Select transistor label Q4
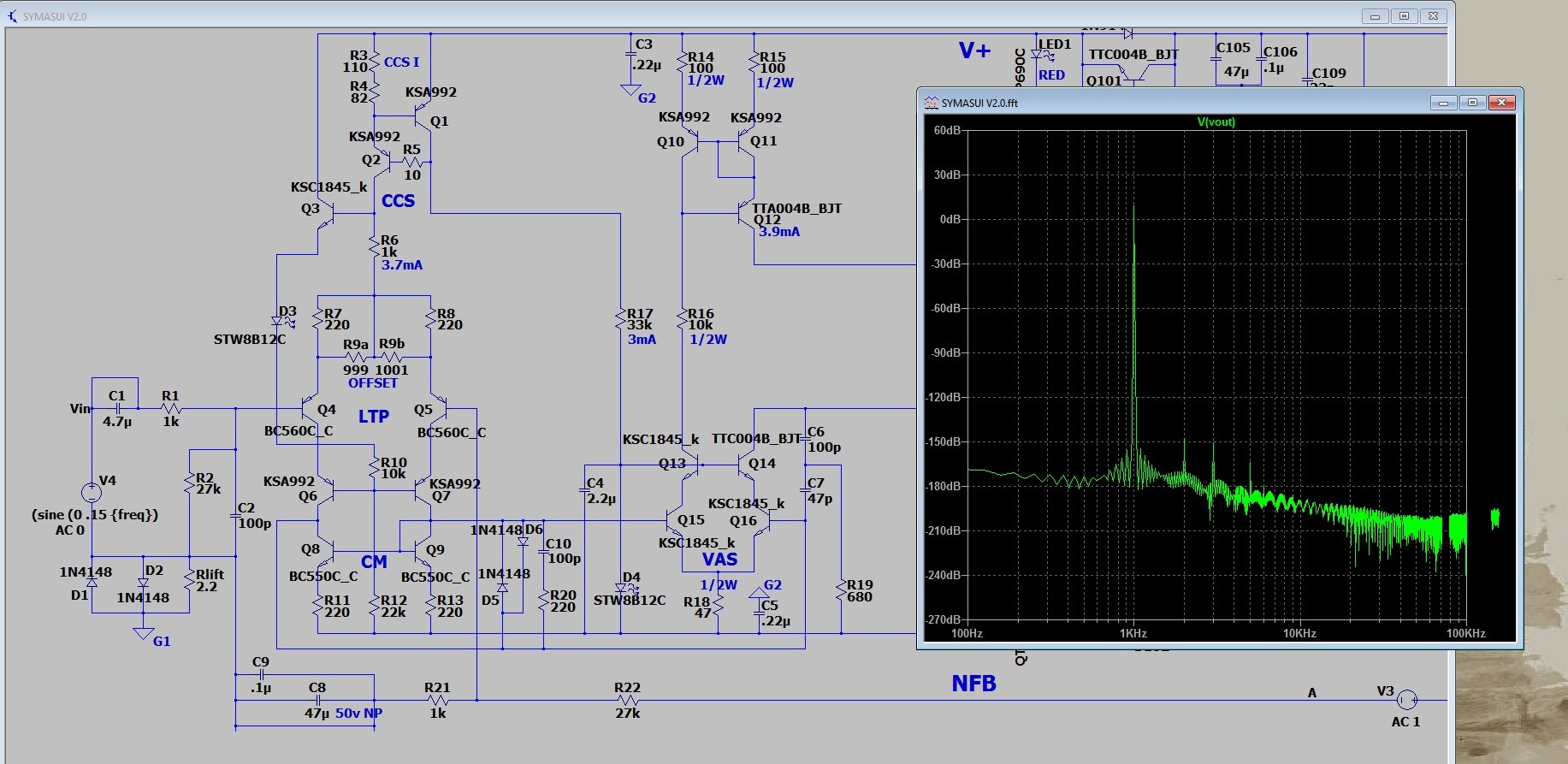Screen dimensions: 1568x764 click(x=327, y=410)
